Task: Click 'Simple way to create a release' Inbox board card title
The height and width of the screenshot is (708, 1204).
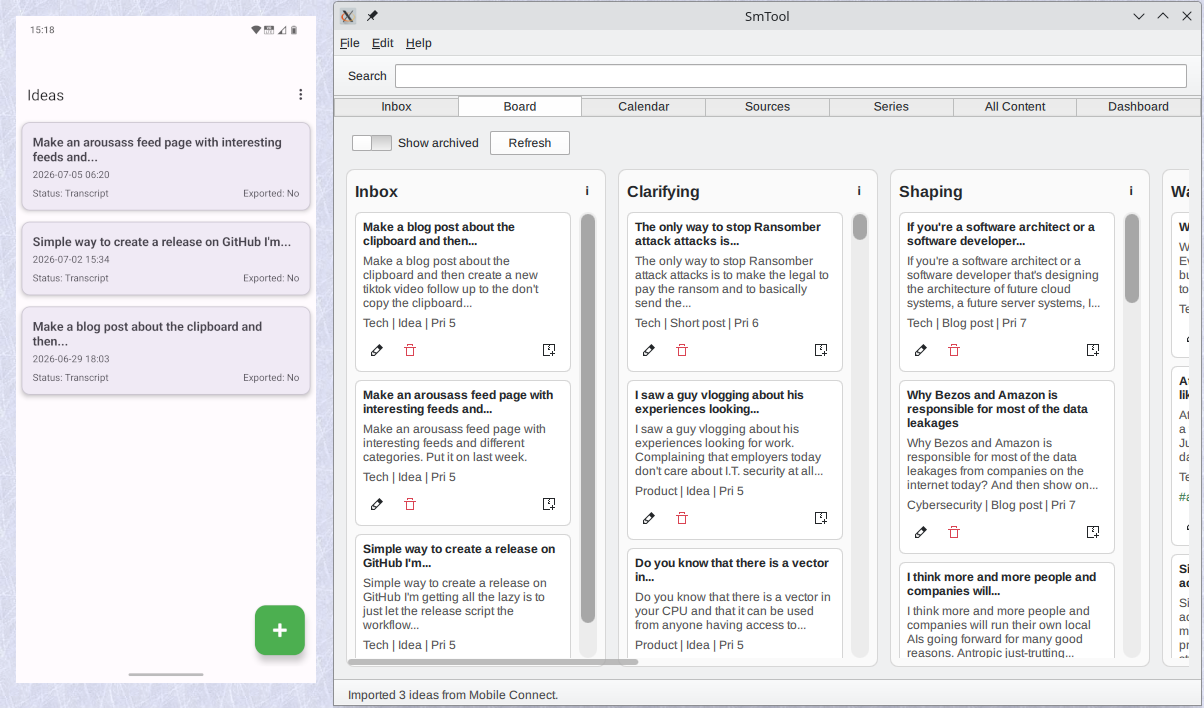Action: 459,556
